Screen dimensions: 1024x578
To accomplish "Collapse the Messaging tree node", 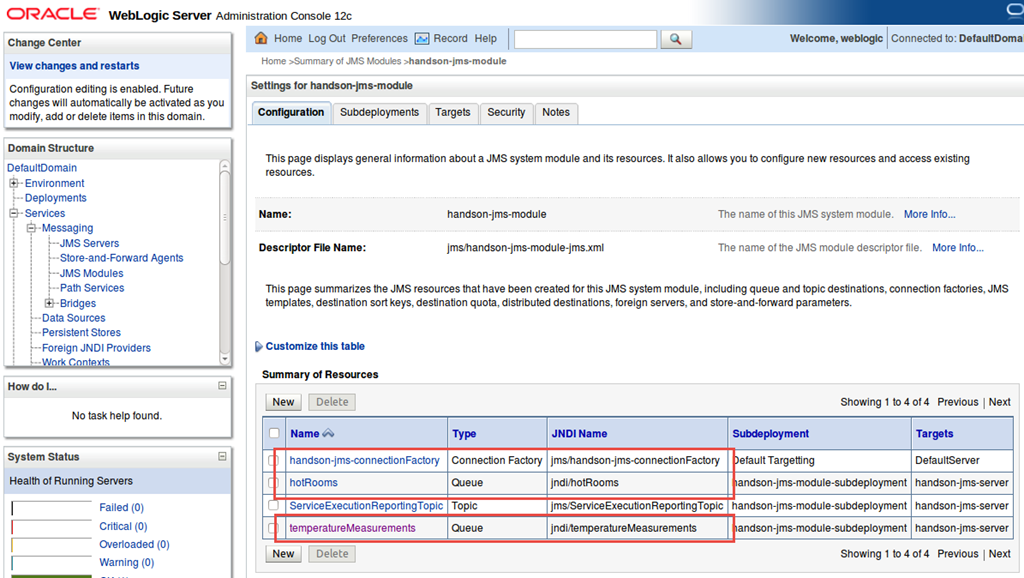I will click(32, 229).
